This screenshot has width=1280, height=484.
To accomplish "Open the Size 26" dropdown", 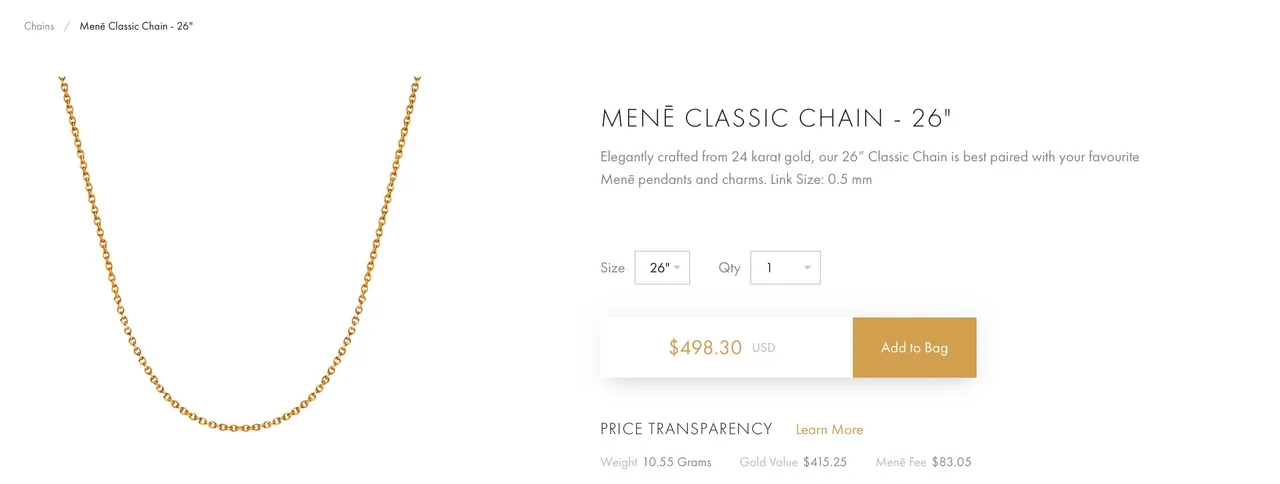I will [662, 268].
